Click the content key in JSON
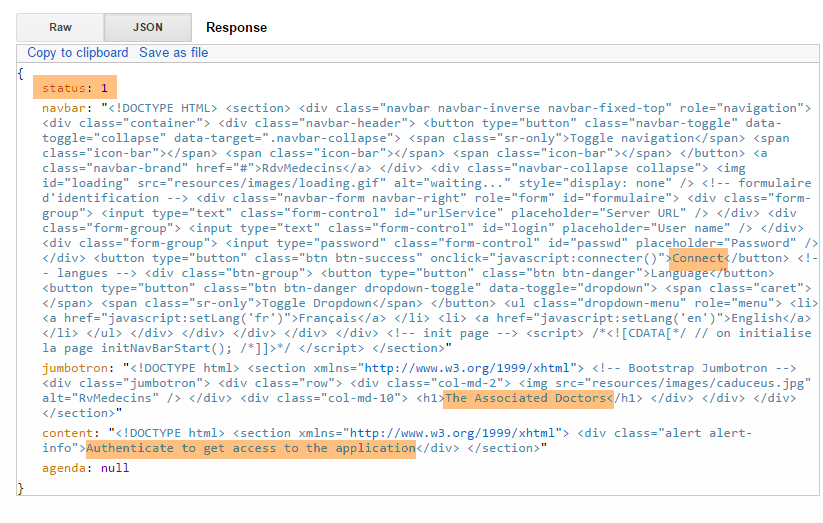 69,433
